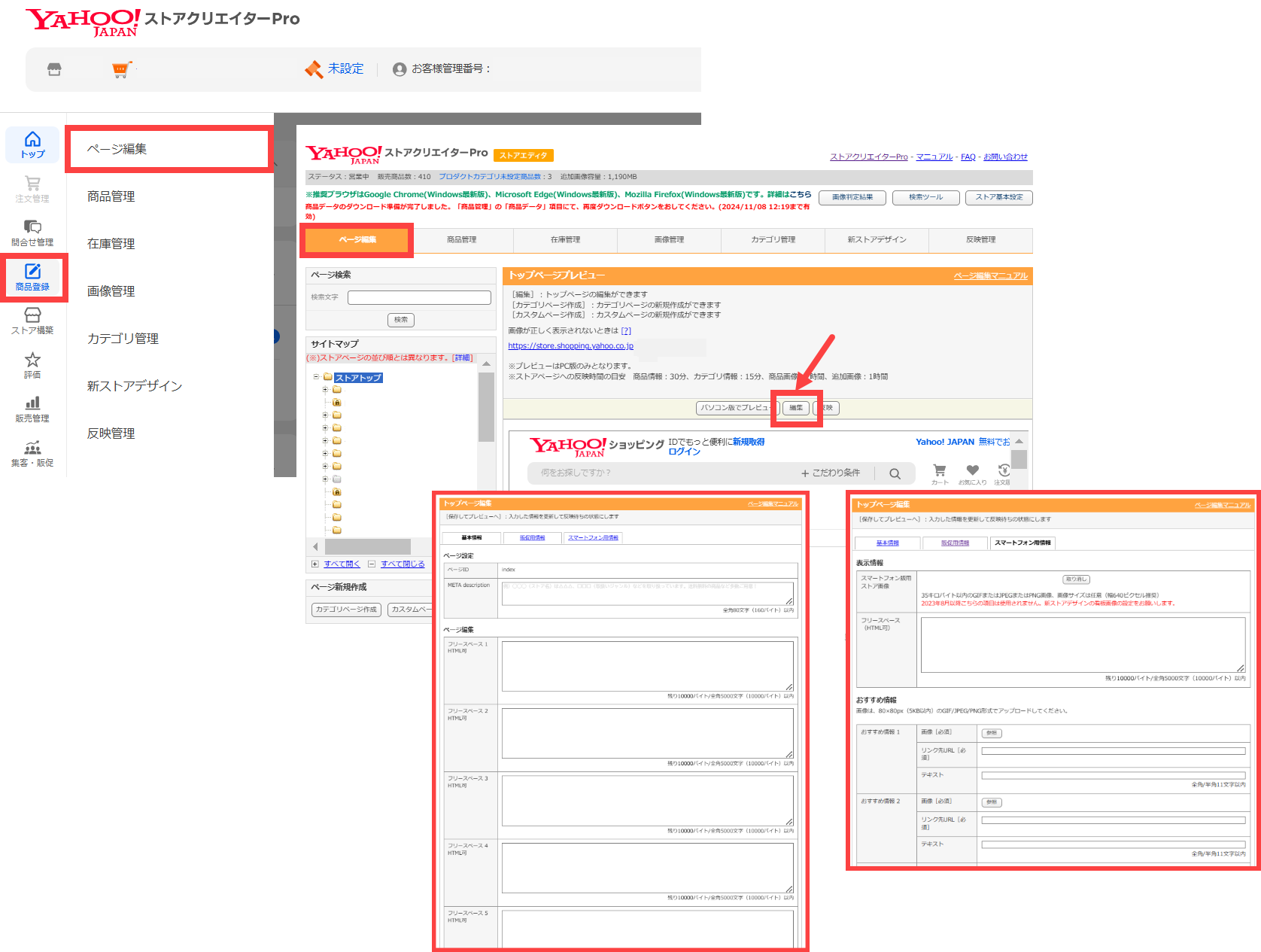Viewport: 1261px width, 952px height.
Task: Click the user avatar icon by お客様管理番号
Action: click(400, 69)
